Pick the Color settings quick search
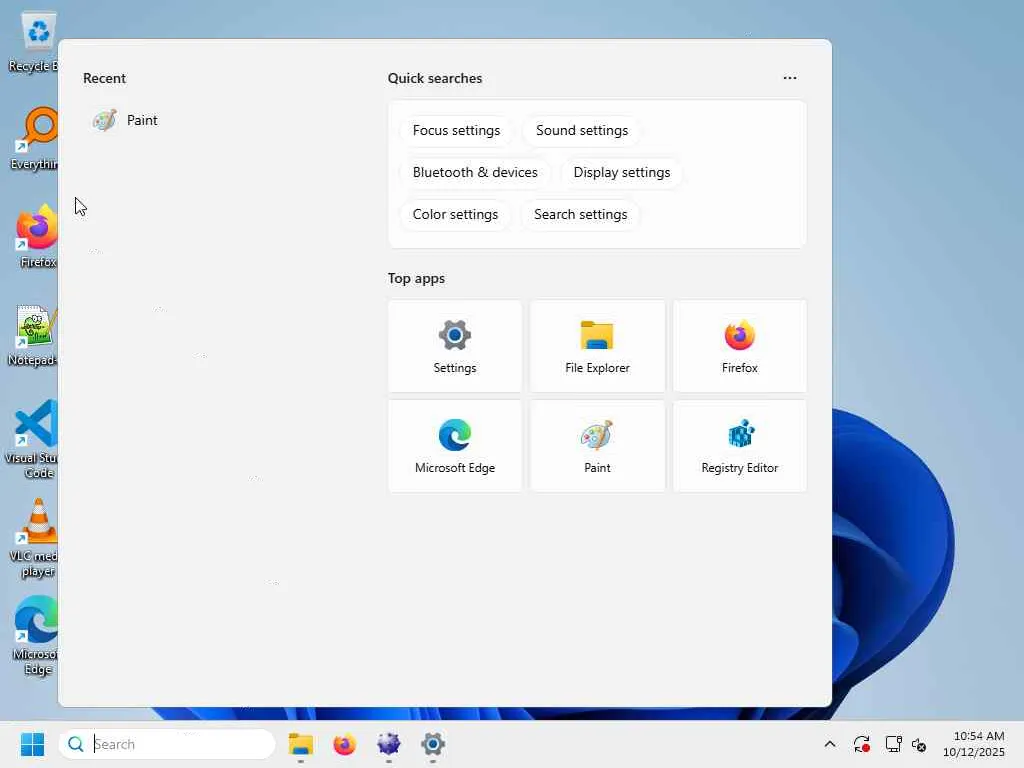This screenshot has height=768, width=1024. [455, 214]
